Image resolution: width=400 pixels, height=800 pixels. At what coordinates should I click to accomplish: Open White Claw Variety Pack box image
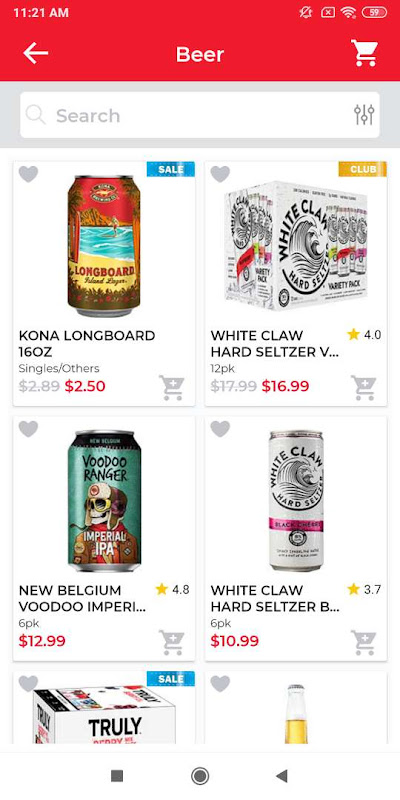point(296,245)
